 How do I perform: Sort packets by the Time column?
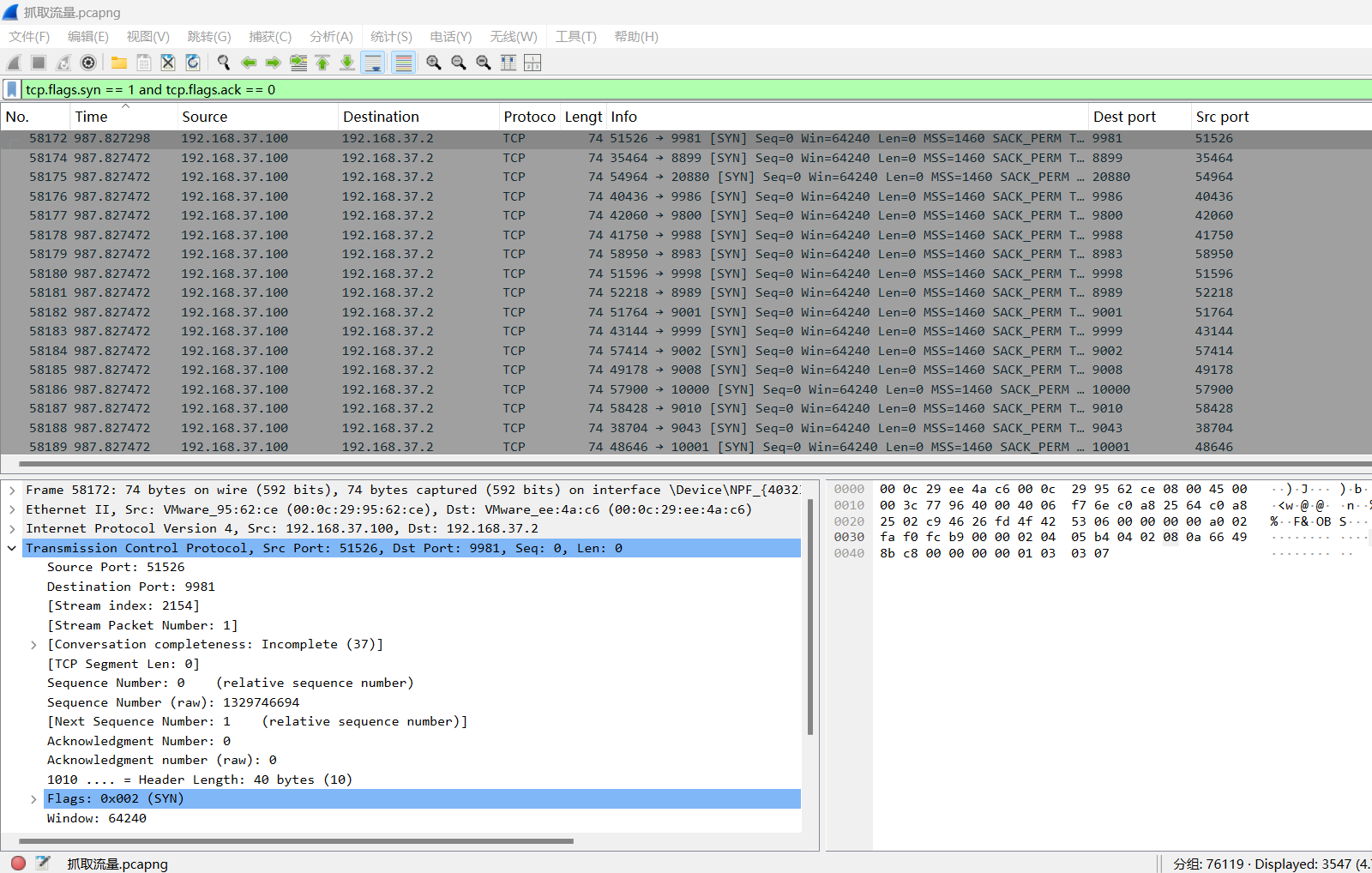tap(123, 117)
